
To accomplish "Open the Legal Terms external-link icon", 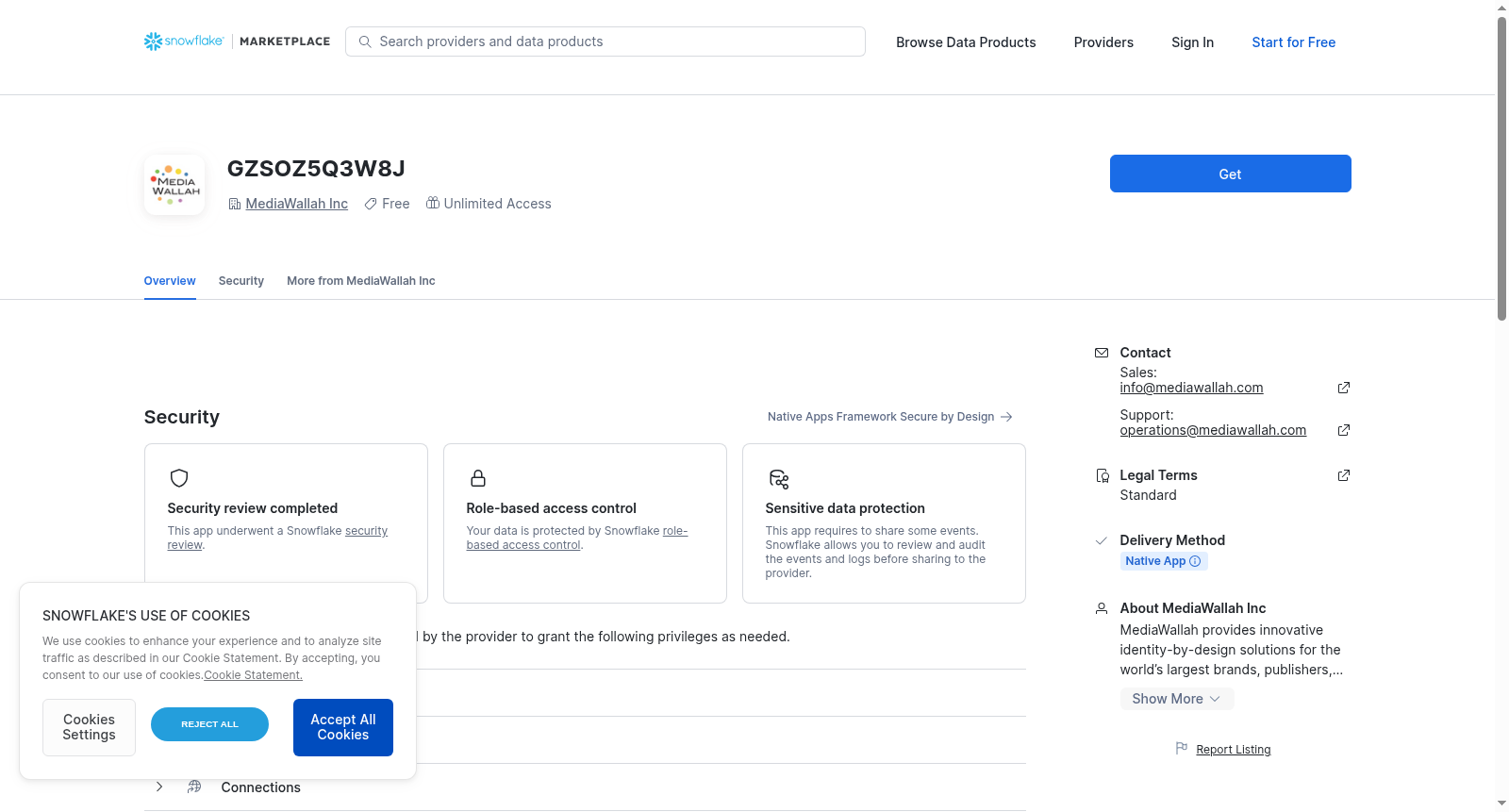I will (x=1344, y=475).
